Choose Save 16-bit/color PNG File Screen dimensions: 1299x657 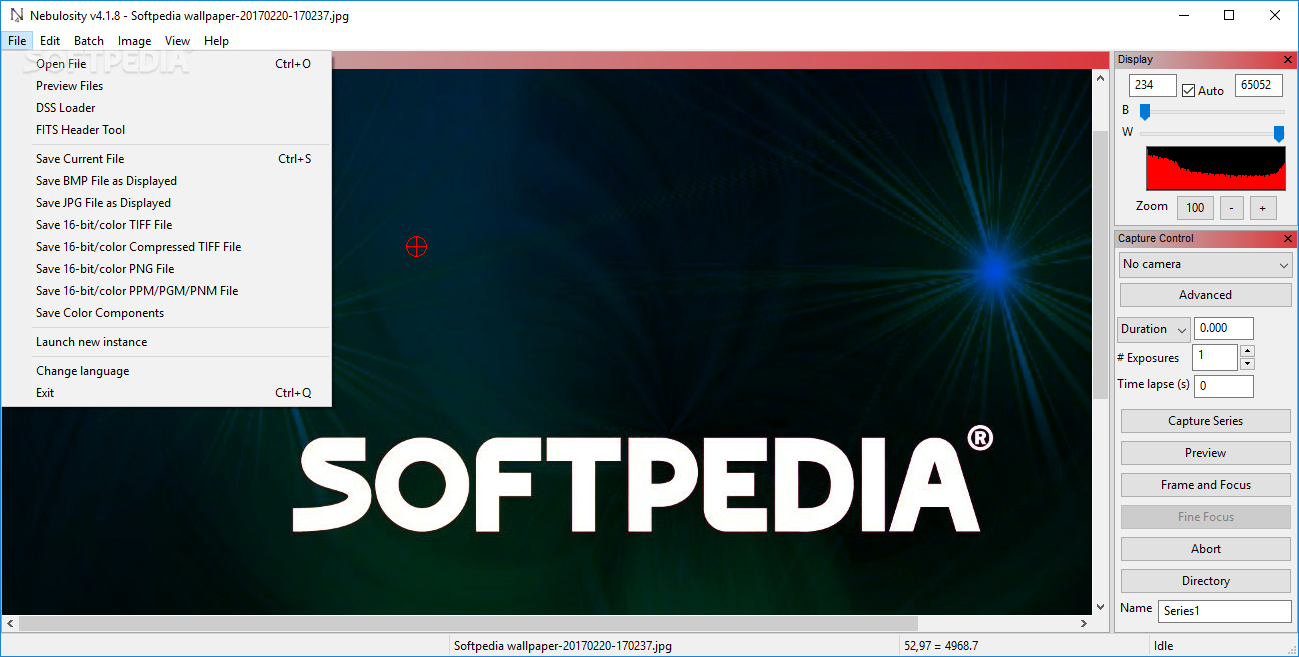pyautogui.click(x=167, y=269)
